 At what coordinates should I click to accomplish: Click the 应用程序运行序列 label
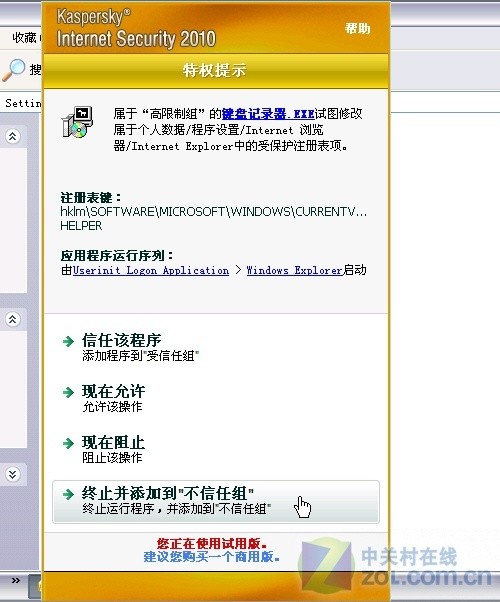coord(117,256)
